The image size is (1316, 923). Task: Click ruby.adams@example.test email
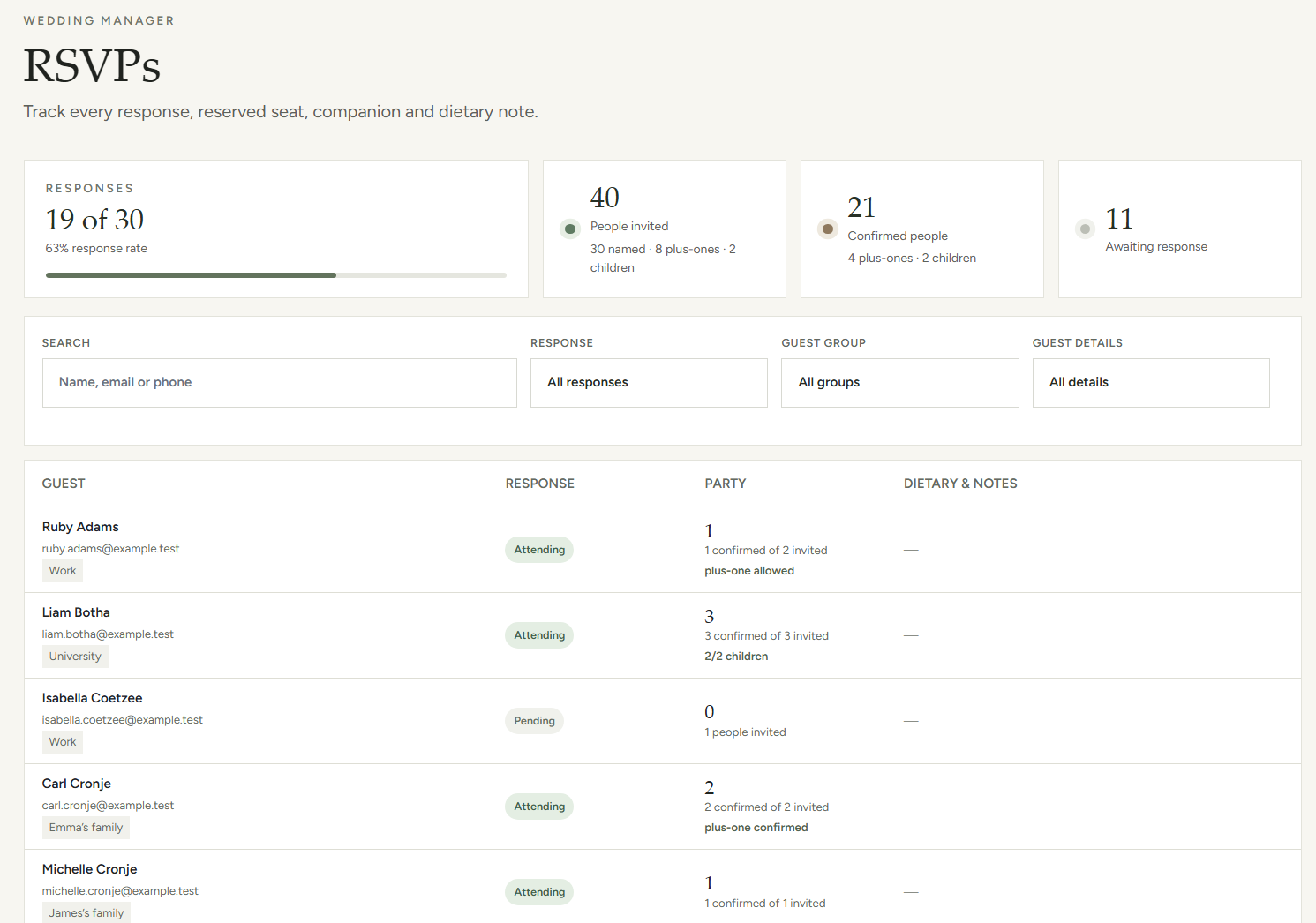coord(110,549)
